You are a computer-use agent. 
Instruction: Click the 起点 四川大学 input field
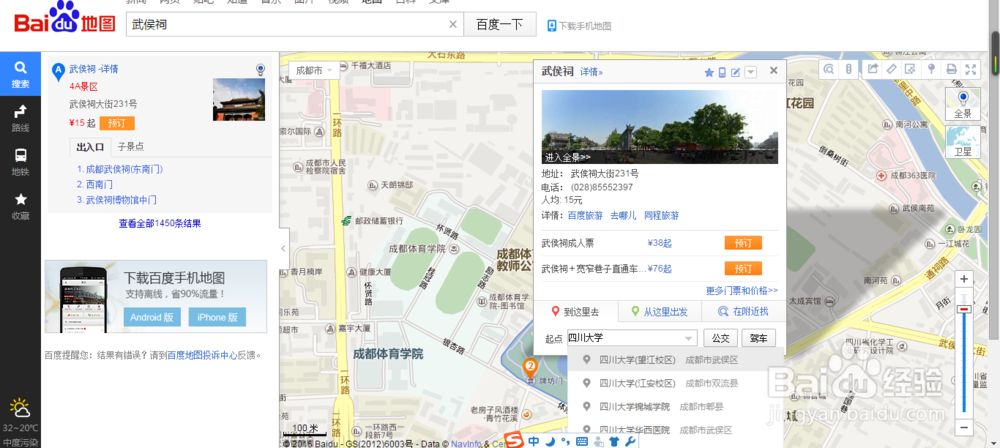(x=624, y=338)
